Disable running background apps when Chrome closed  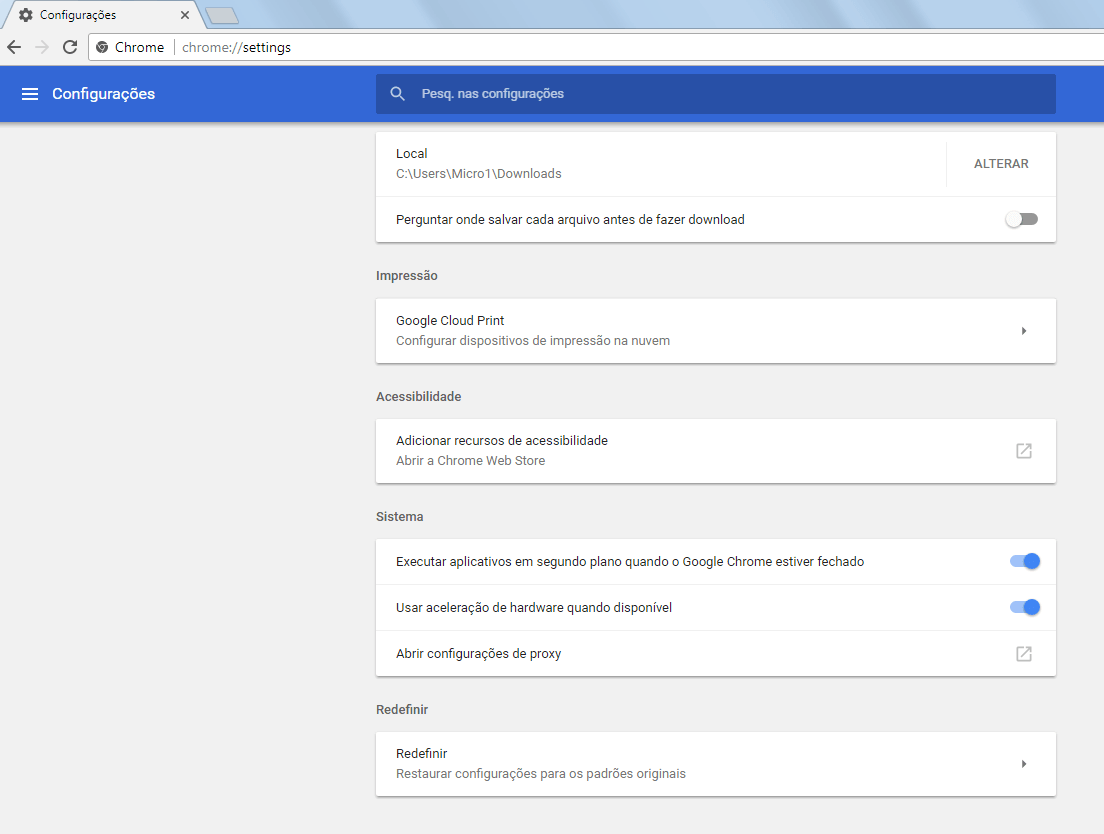(1024, 561)
